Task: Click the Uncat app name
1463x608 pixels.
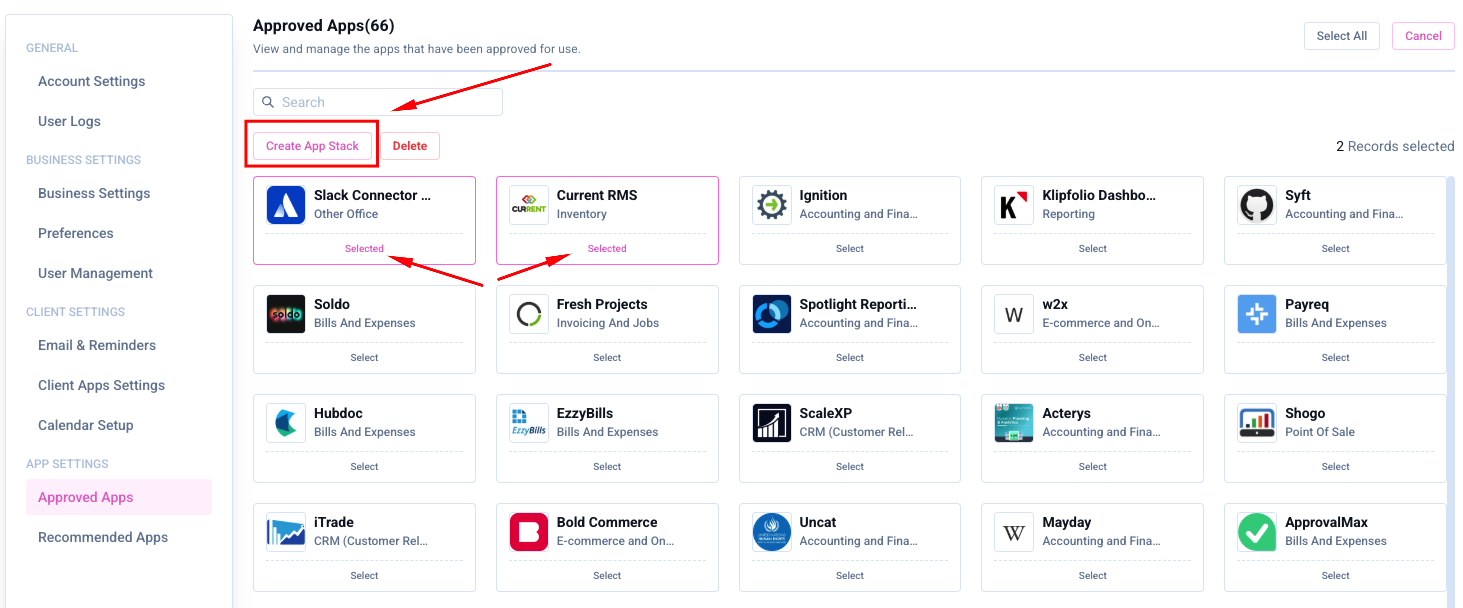Action: pyautogui.click(x=818, y=522)
